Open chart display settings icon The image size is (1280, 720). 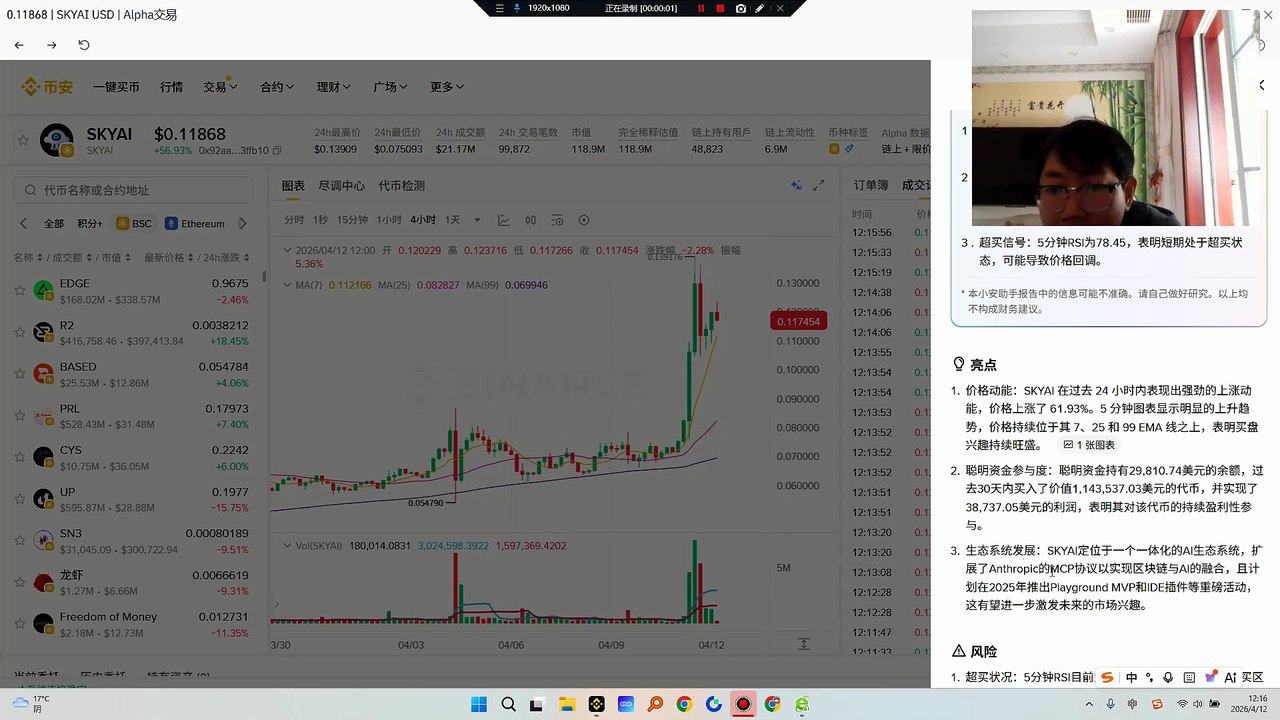pyautogui.click(x=557, y=220)
